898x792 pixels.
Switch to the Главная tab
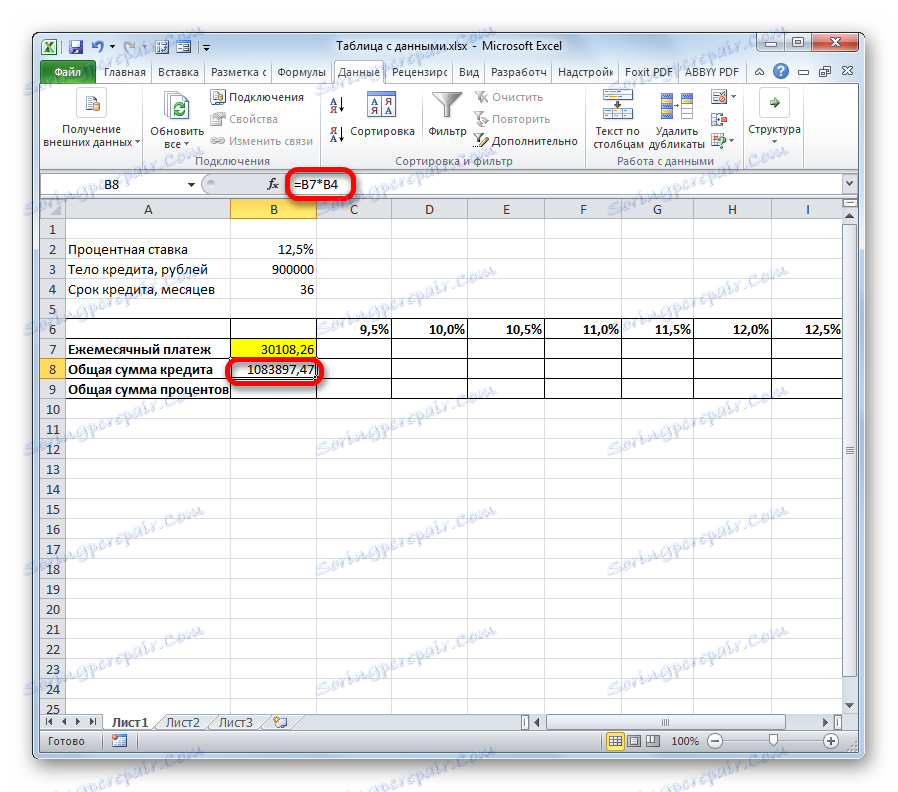124,72
